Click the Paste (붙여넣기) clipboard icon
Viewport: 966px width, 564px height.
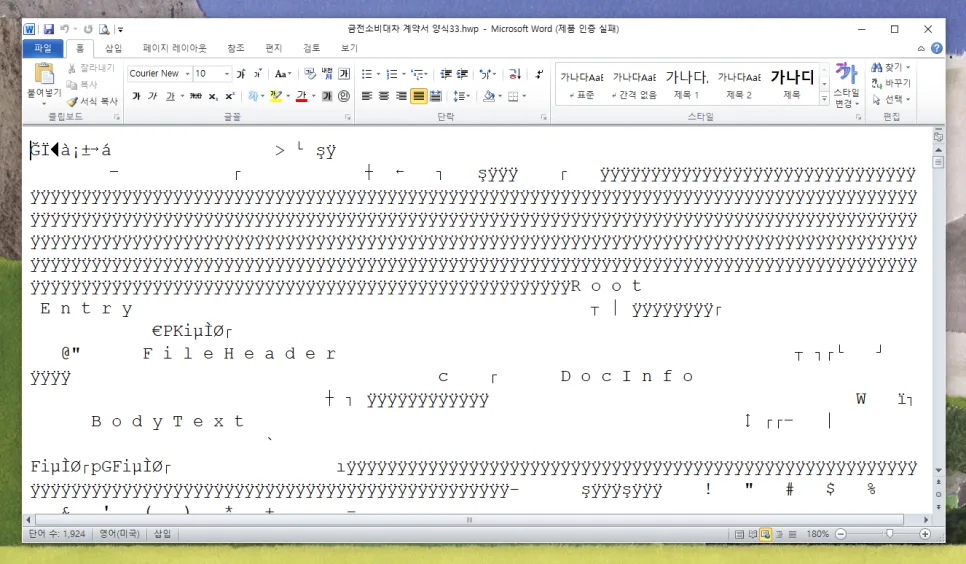44,74
